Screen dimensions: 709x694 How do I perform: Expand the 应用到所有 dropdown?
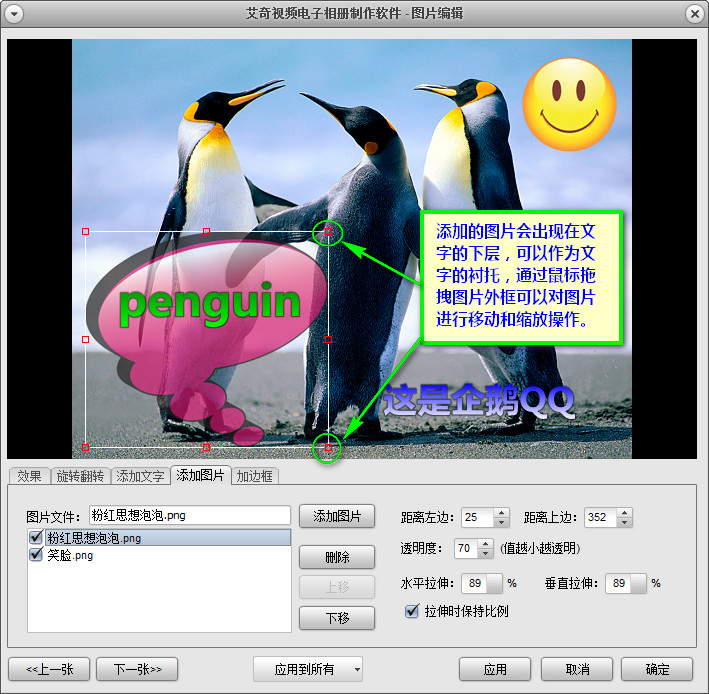pyautogui.click(x=357, y=669)
